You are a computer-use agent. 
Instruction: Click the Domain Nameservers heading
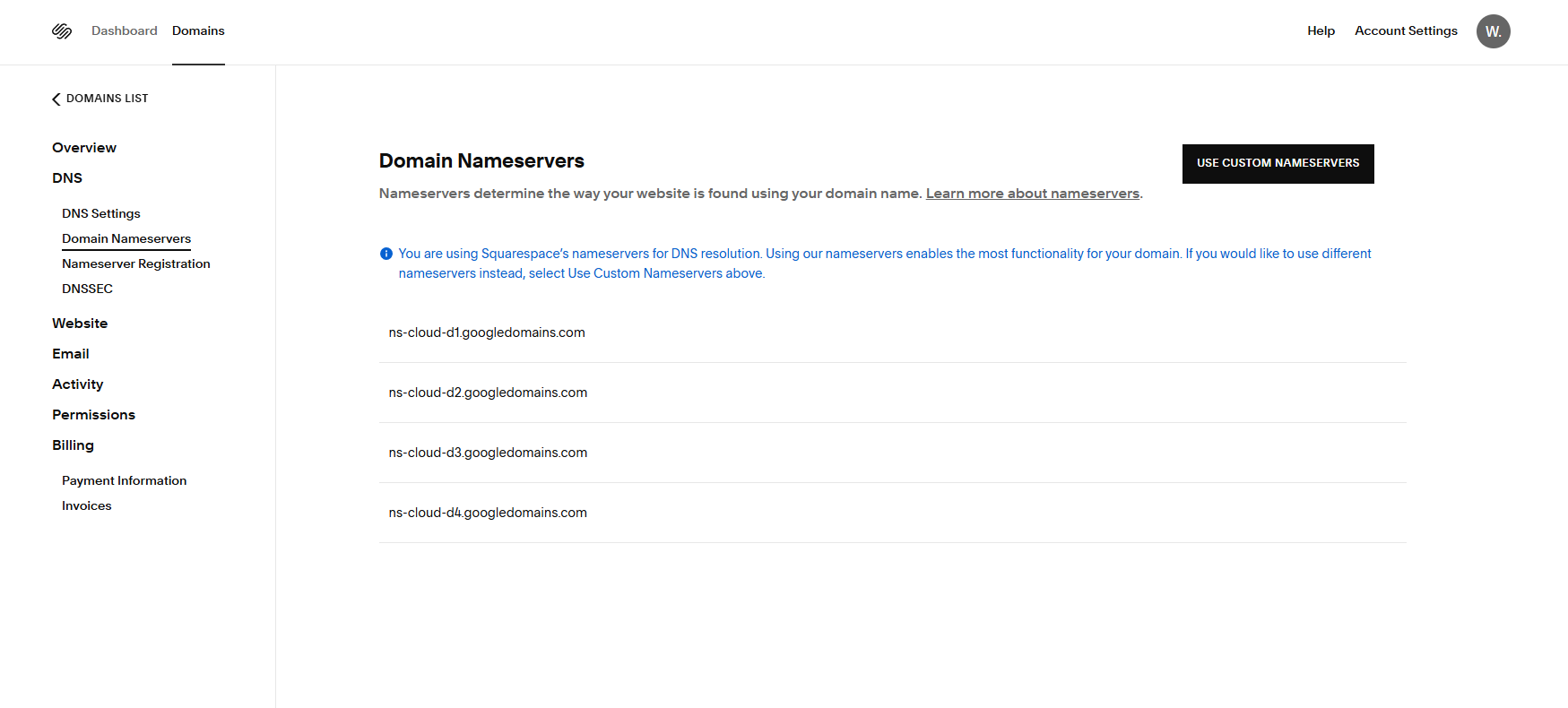pyautogui.click(x=481, y=161)
